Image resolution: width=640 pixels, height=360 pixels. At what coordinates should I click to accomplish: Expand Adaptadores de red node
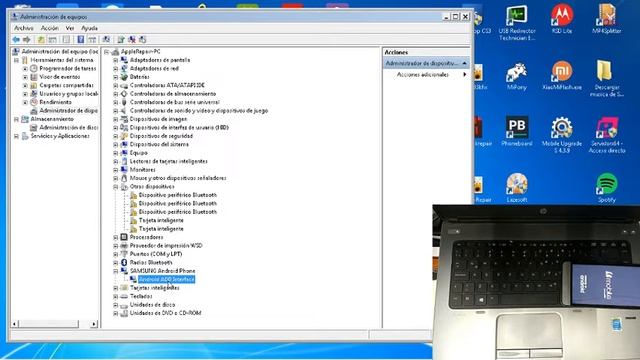pos(116,69)
